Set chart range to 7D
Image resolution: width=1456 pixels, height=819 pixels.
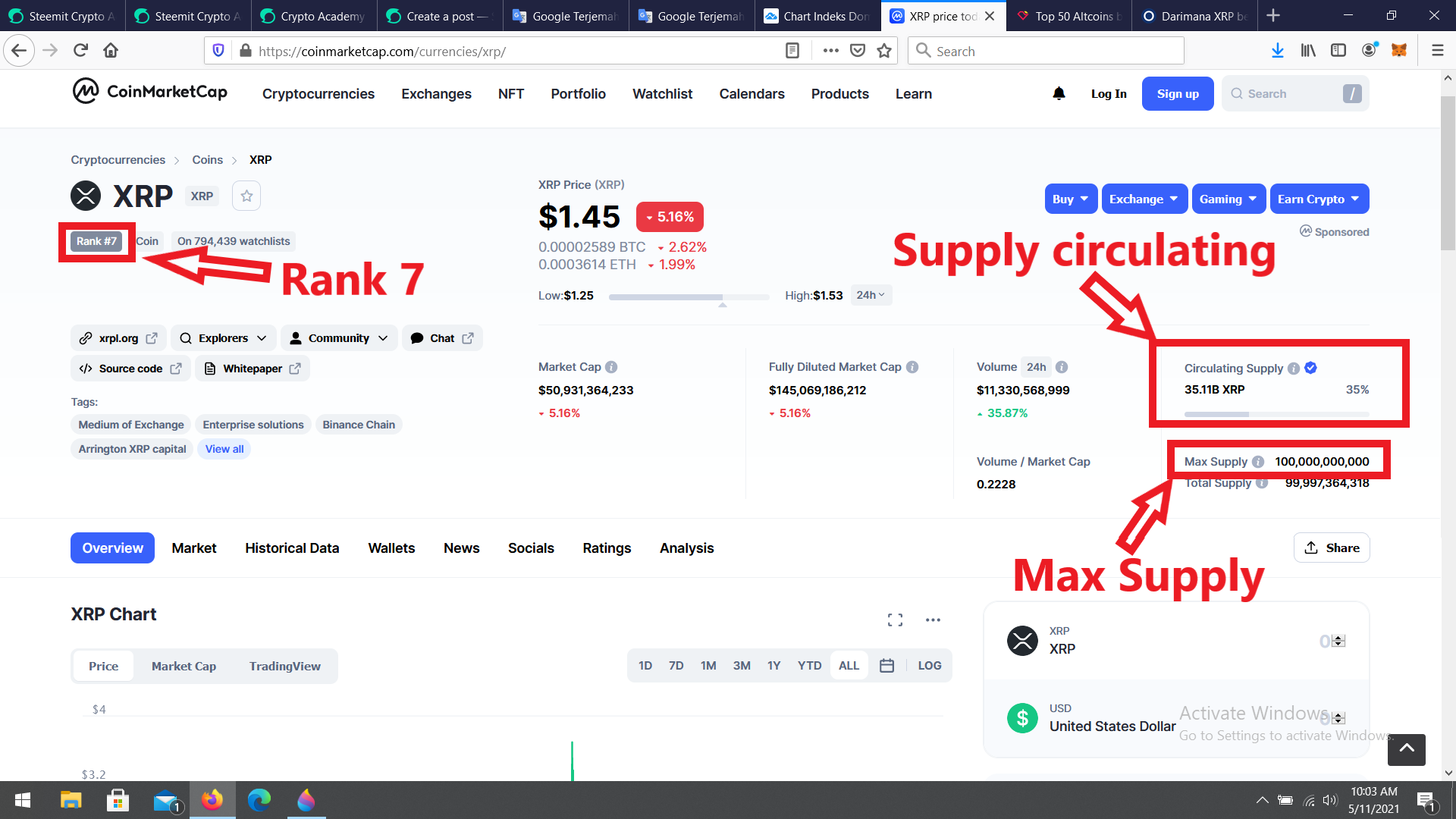click(676, 666)
